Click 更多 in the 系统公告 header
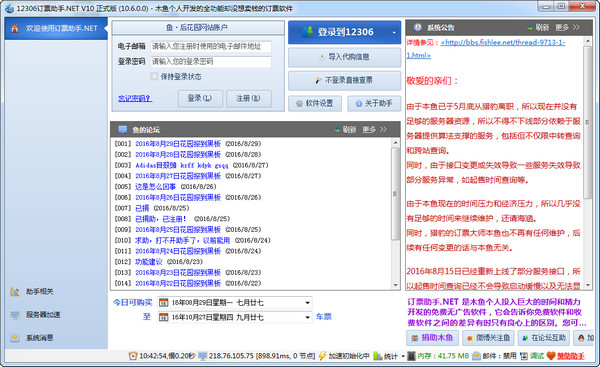 [567, 28]
